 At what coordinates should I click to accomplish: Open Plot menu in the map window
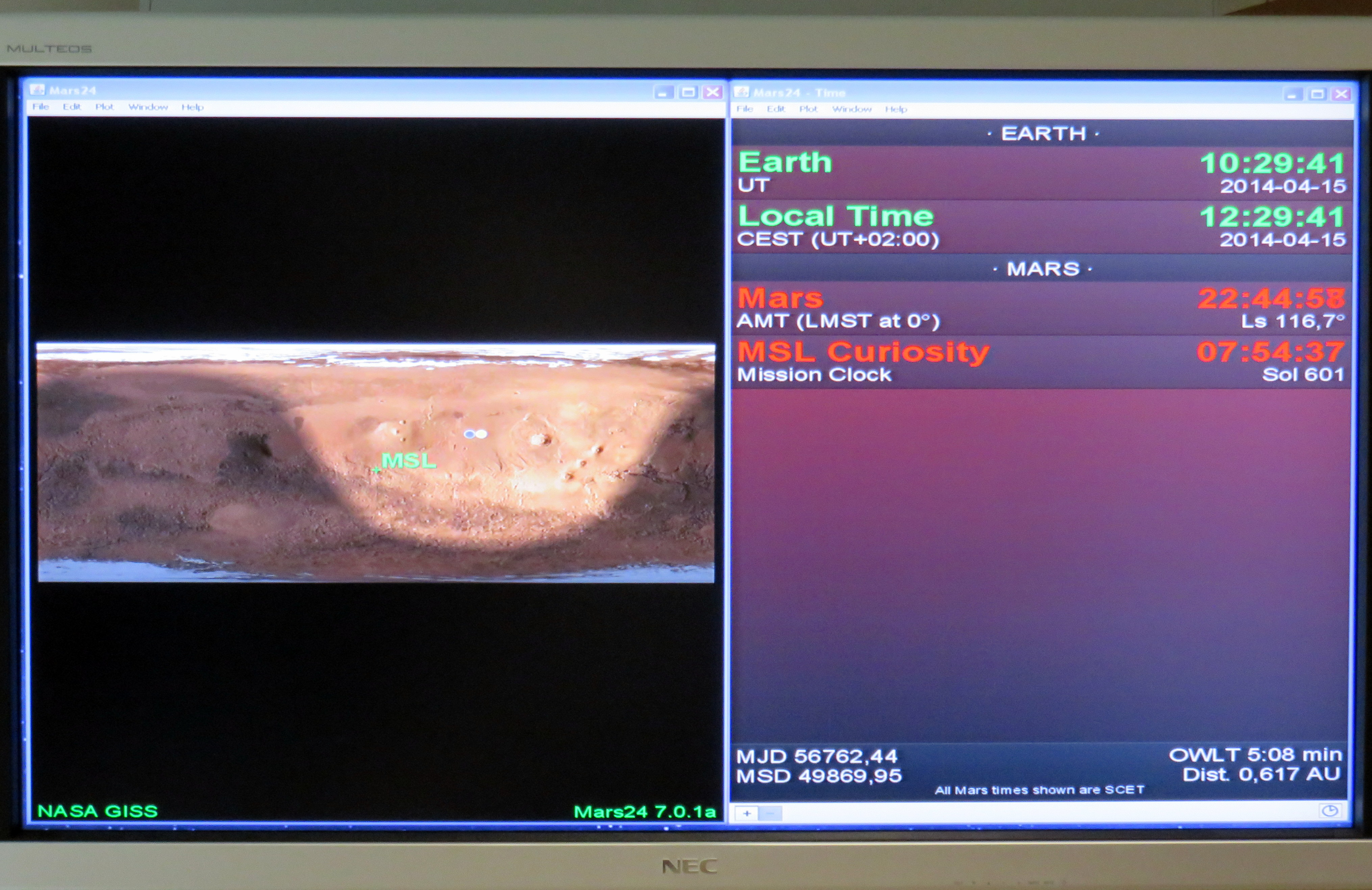[104, 107]
